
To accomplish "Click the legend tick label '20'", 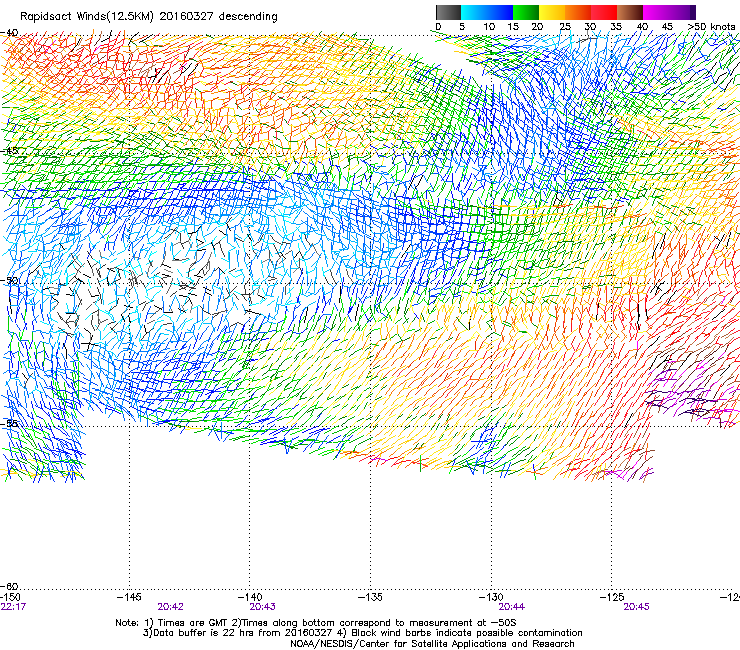I will (x=537, y=27).
